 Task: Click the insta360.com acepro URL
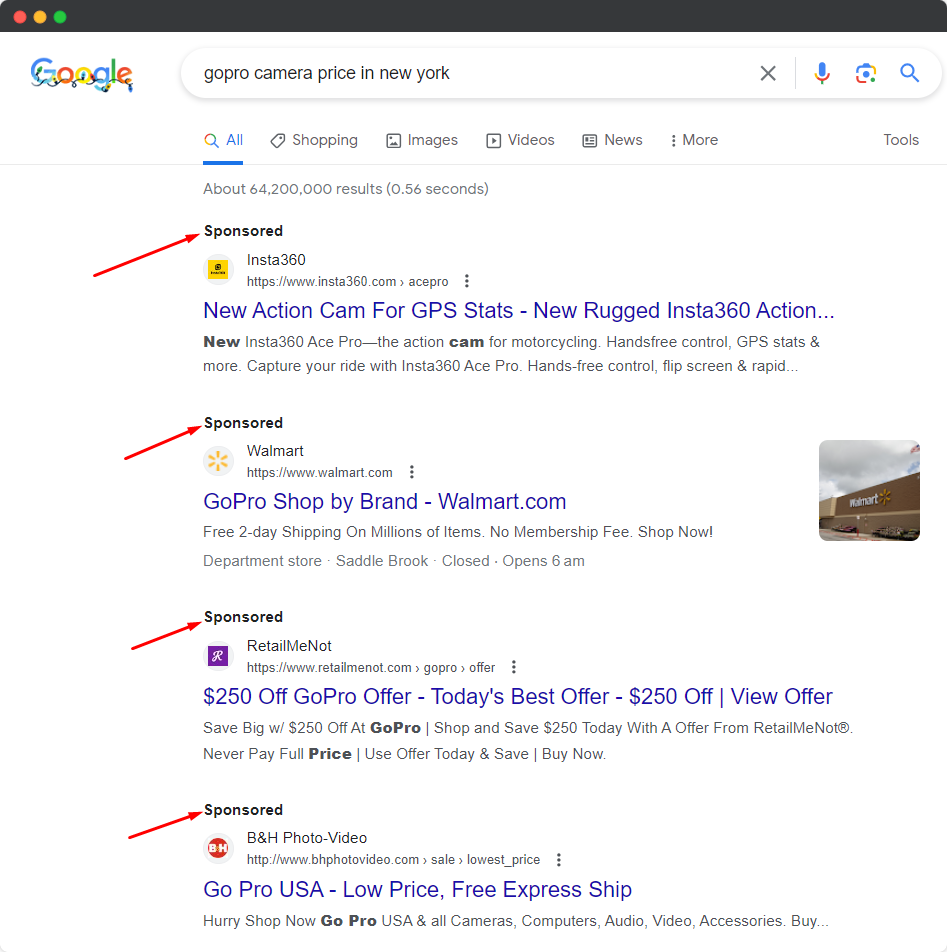tap(347, 282)
